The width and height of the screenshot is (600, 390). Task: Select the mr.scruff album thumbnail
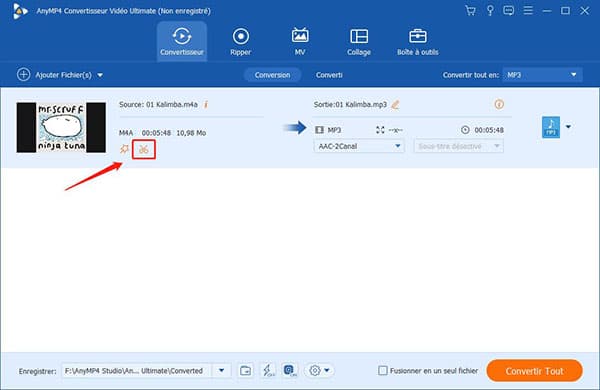[x=61, y=127]
